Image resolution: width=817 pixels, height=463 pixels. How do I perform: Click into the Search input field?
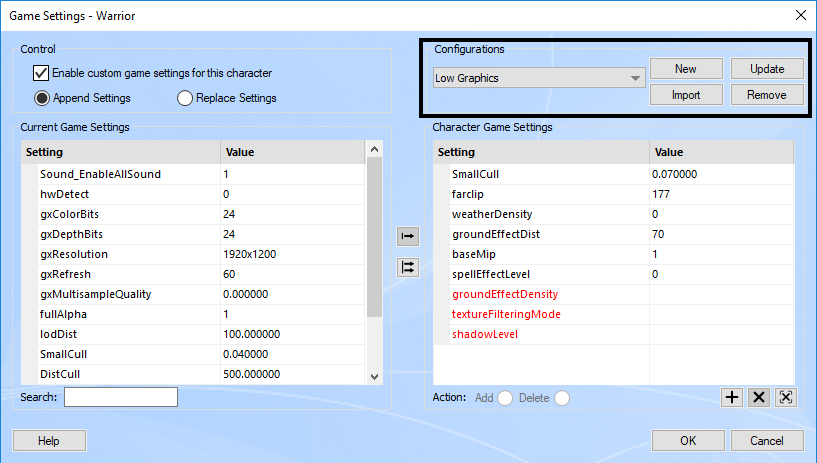click(x=121, y=397)
